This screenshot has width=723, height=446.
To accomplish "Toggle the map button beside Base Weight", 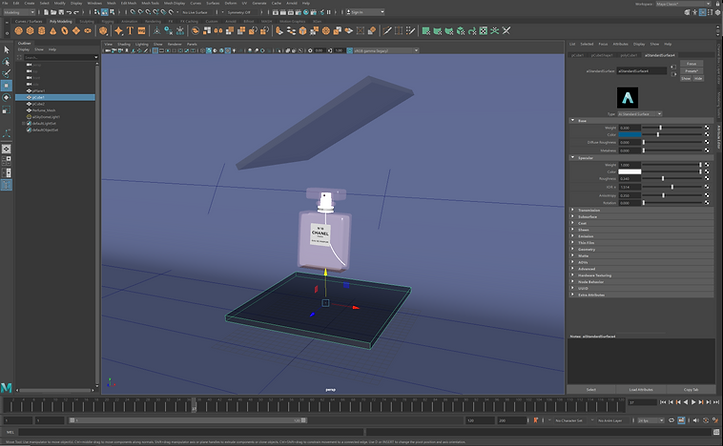I will click(707, 127).
